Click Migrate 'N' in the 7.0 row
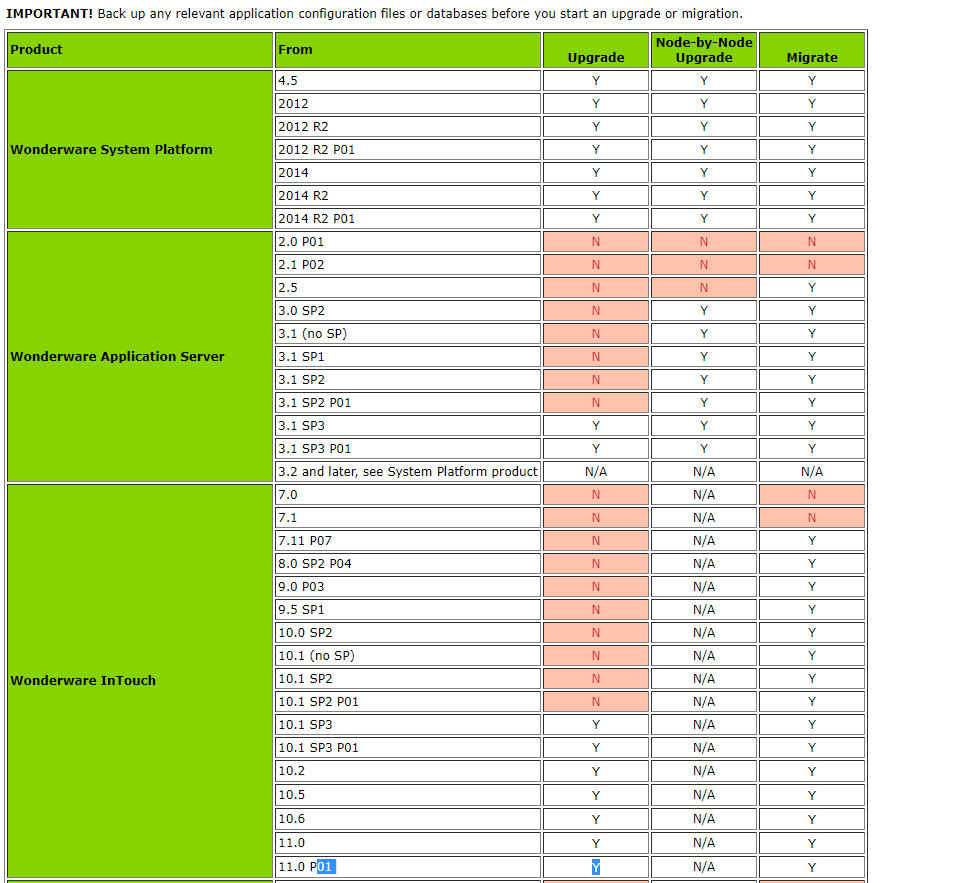The width and height of the screenshot is (977, 883). pyautogui.click(x=812, y=495)
